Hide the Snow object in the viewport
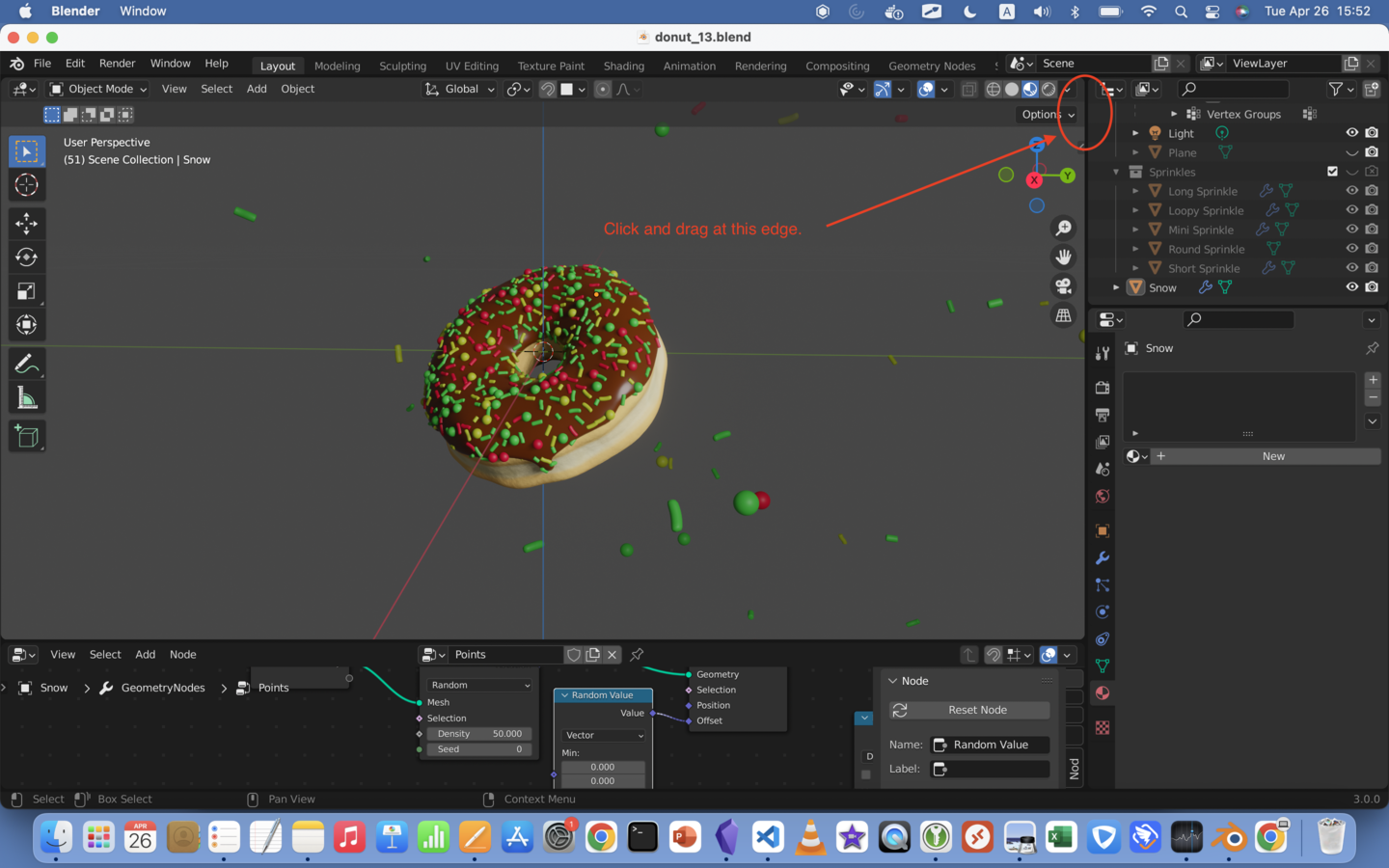The width and height of the screenshot is (1389, 868). (1351, 287)
